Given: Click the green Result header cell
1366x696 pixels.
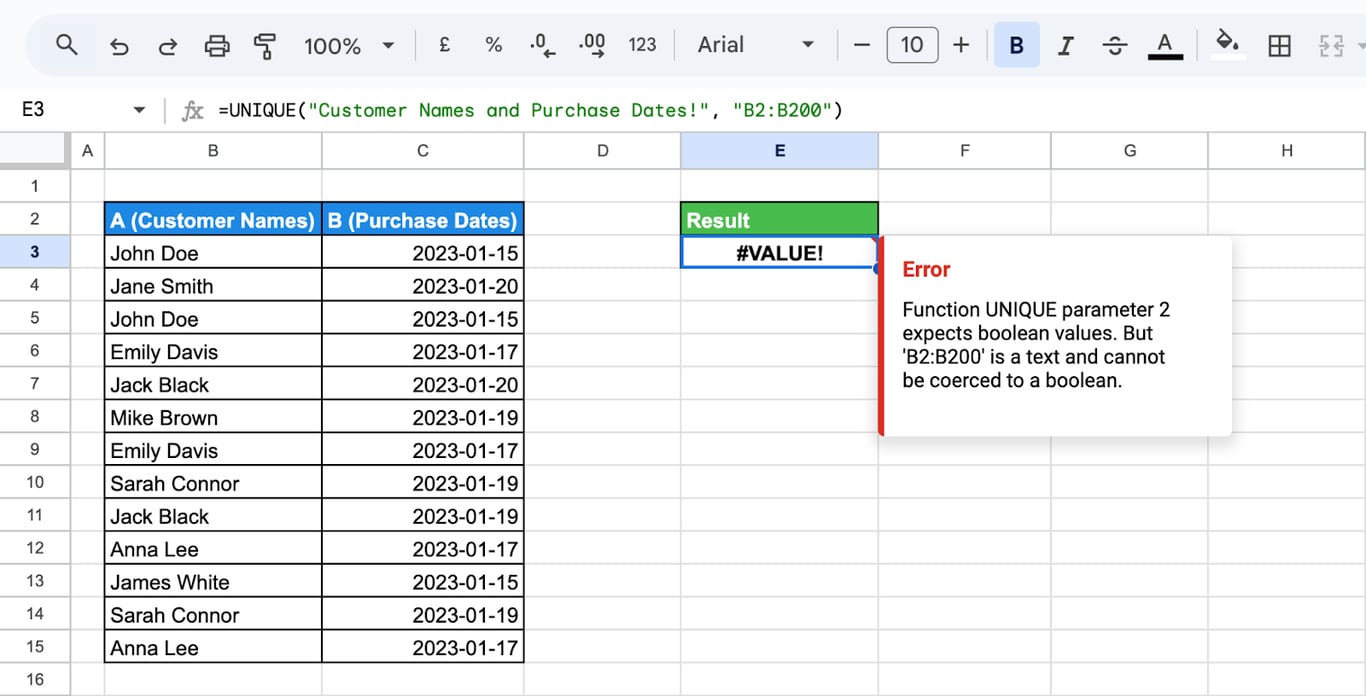Looking at the screenshot, I should point(779,220).
